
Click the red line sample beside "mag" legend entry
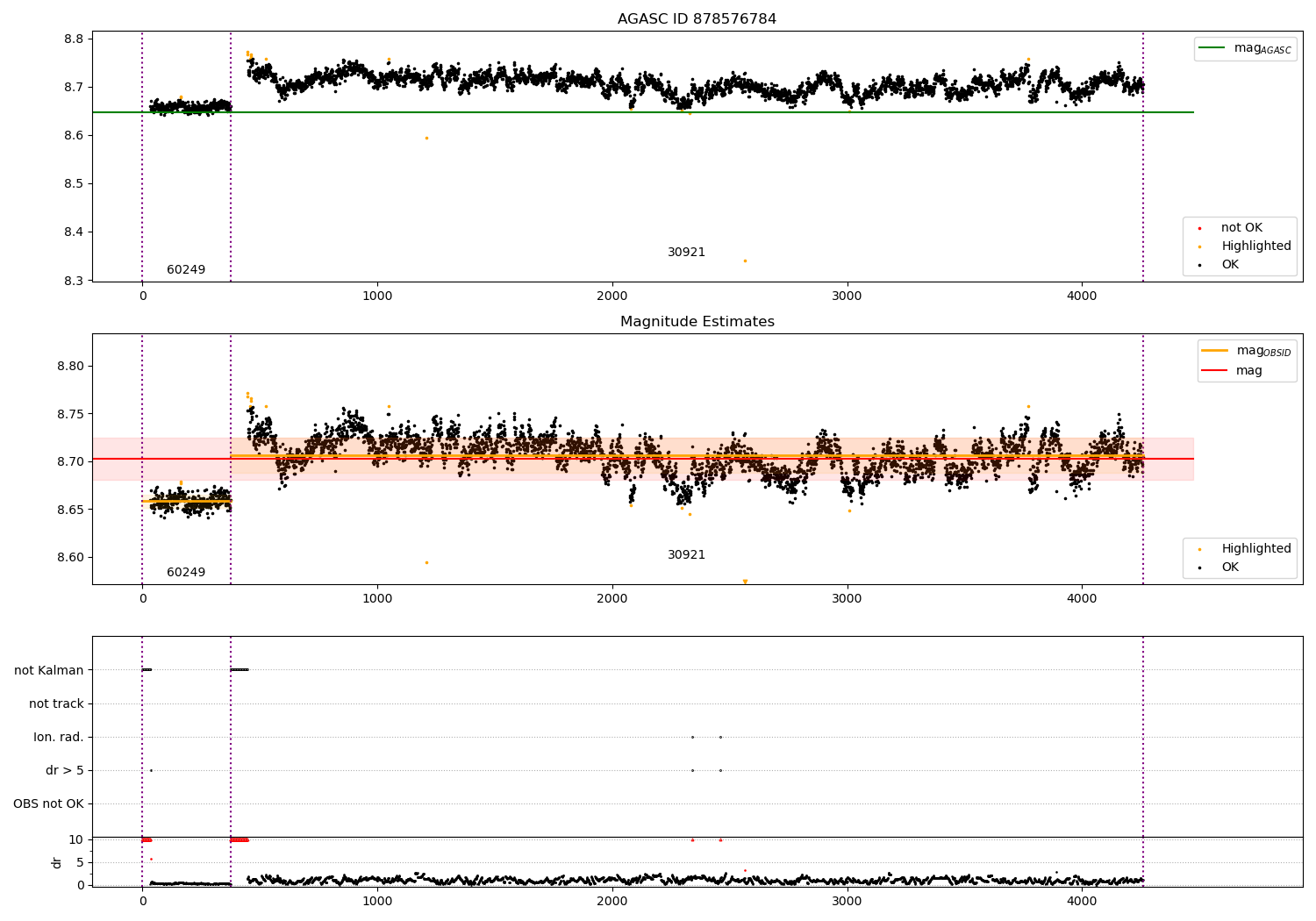(x=1214, y=371)
